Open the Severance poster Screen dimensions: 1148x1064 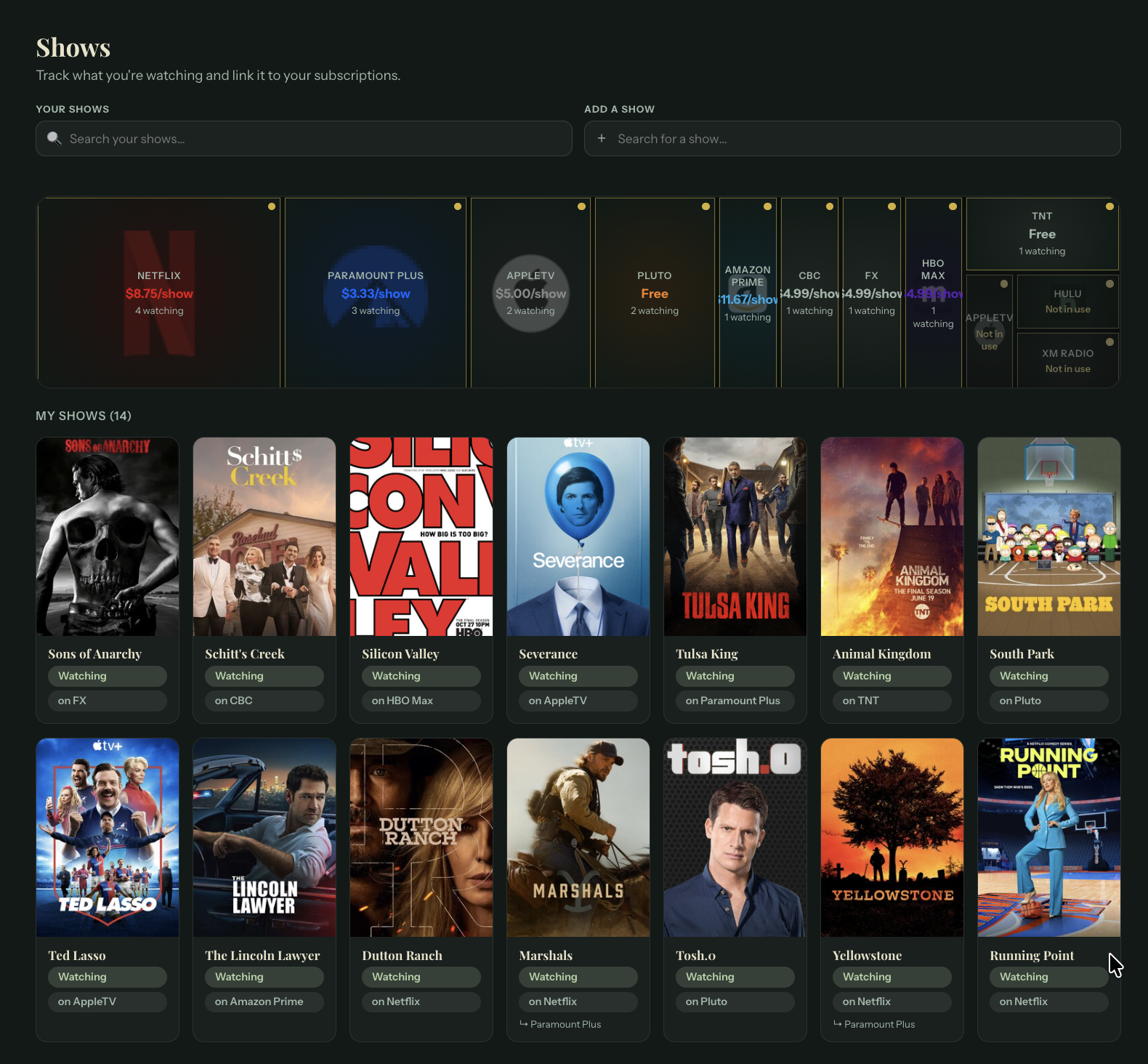pos(578,536)
